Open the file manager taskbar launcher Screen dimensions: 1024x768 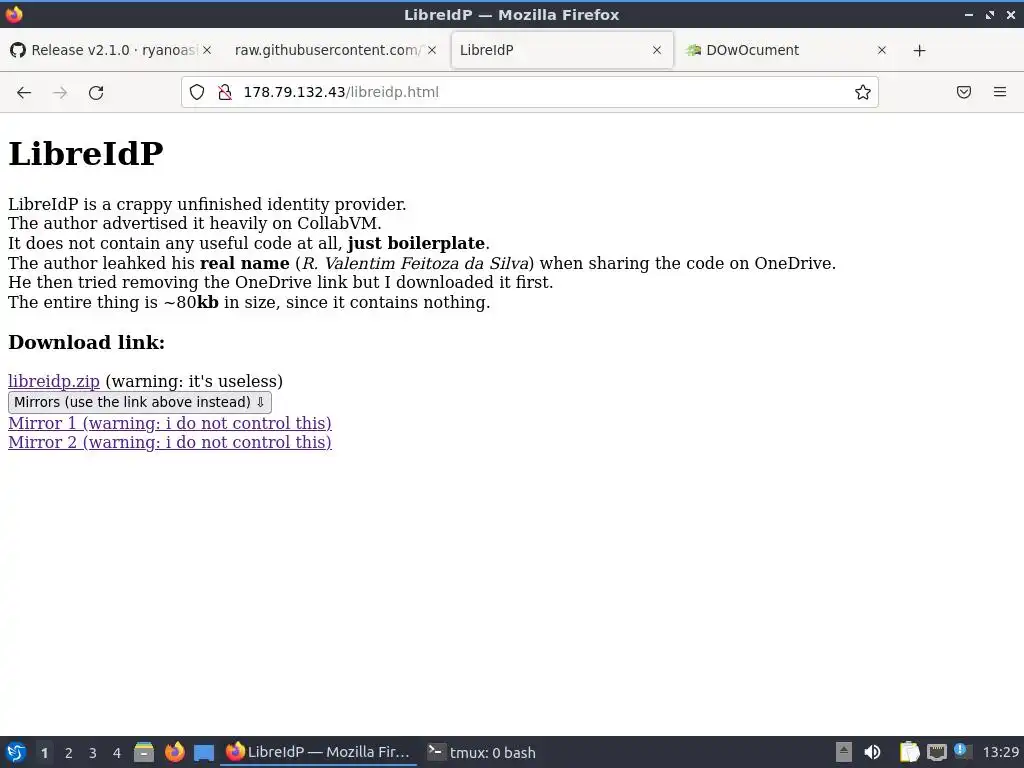pyautogui.click(x=144, y=752)
